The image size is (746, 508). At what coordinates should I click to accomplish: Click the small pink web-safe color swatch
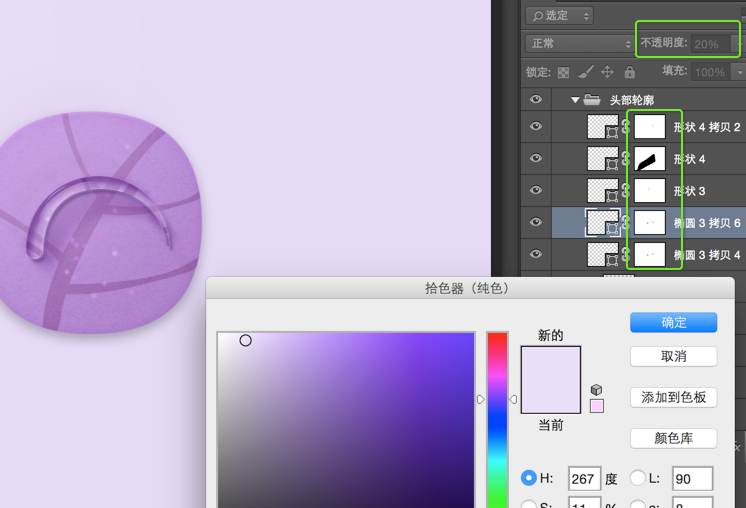coord(597,406)
